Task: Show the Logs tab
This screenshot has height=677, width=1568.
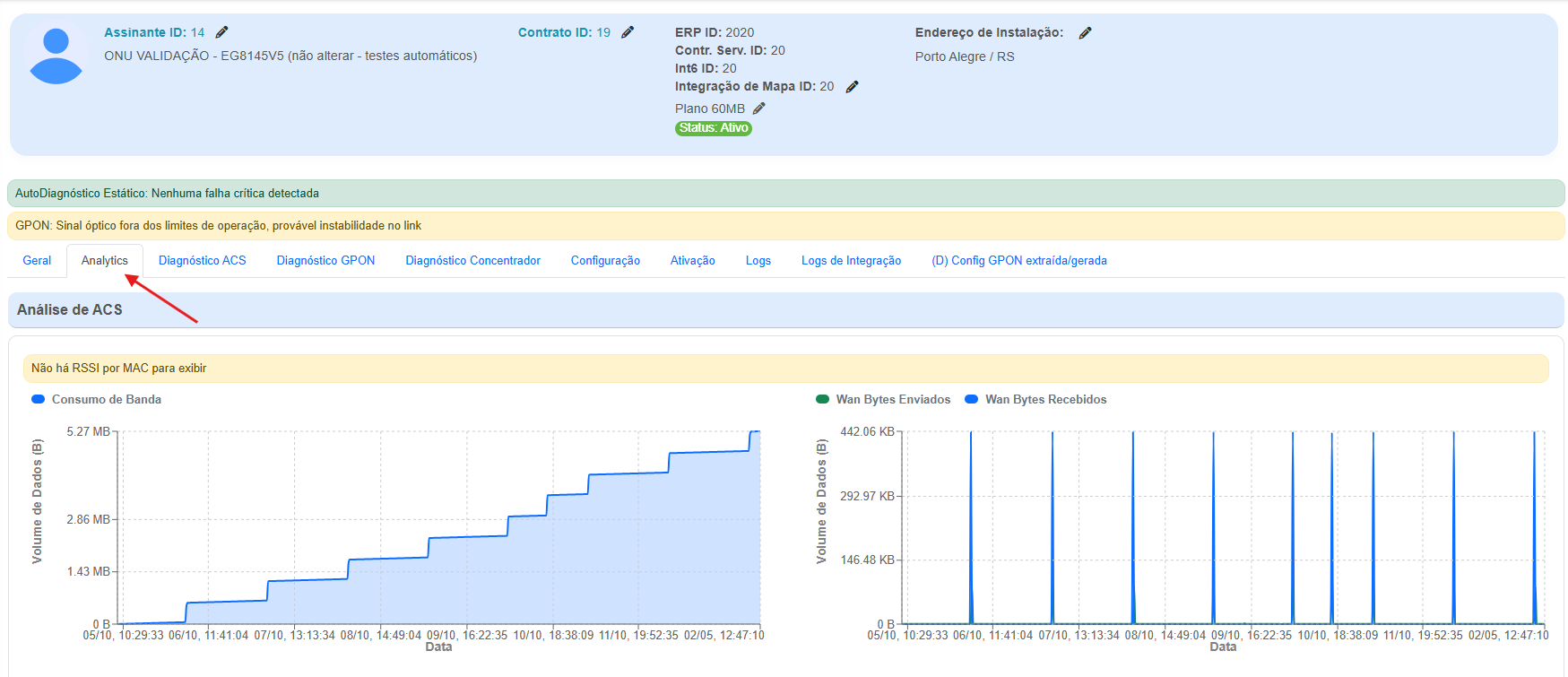Action: (758, 261)
